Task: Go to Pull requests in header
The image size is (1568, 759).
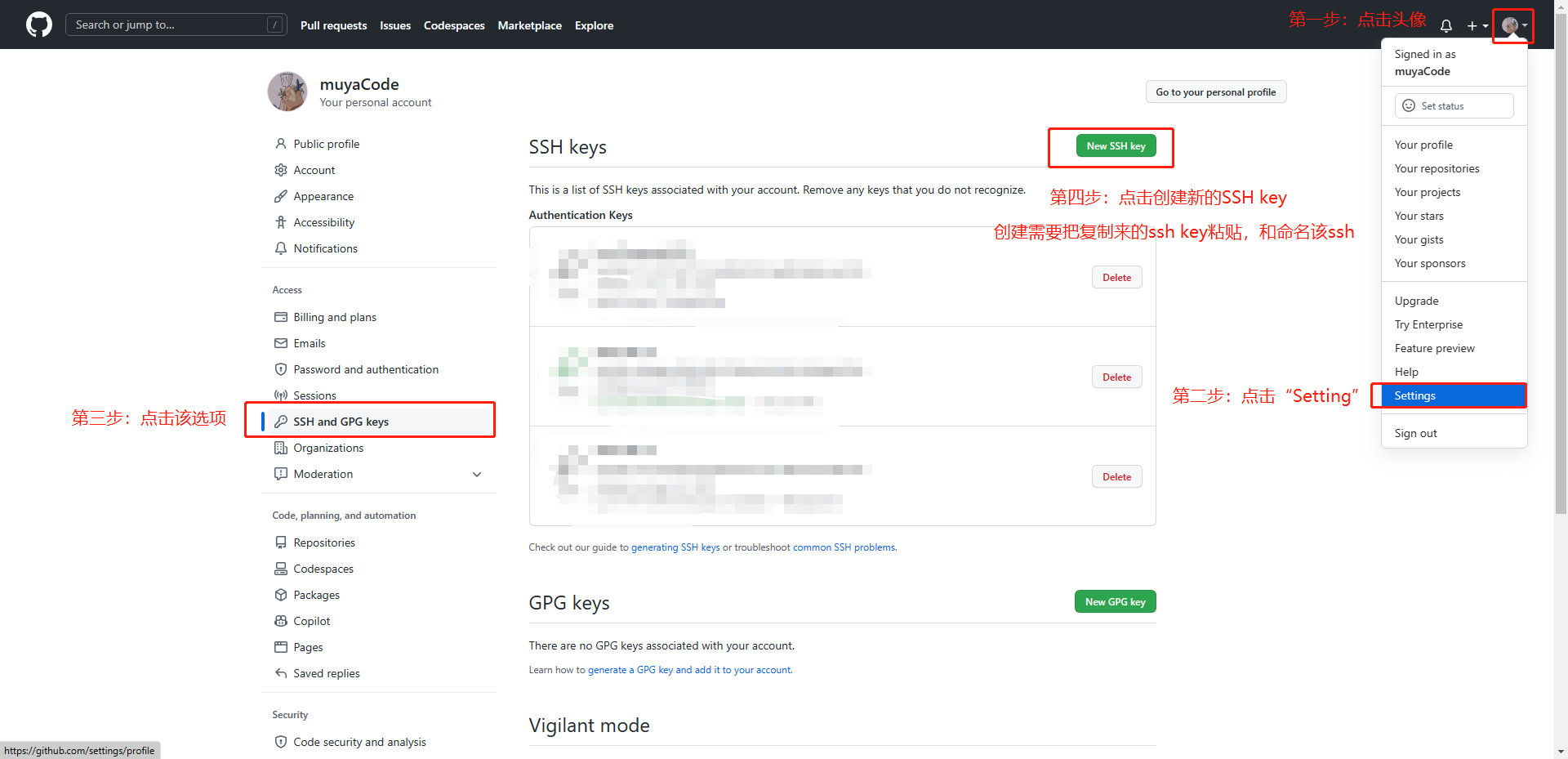Action: click(x=333, y=25)
